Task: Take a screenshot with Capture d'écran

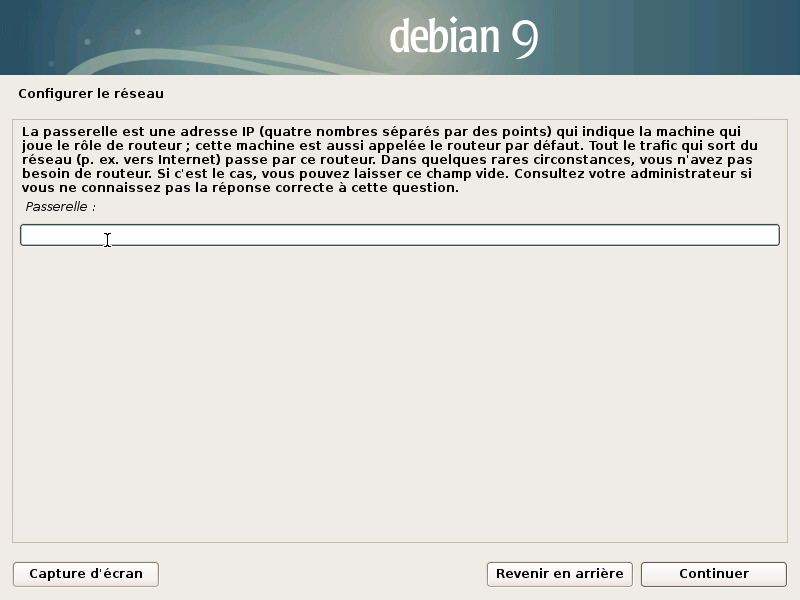Action: click(x=86, y=574)
